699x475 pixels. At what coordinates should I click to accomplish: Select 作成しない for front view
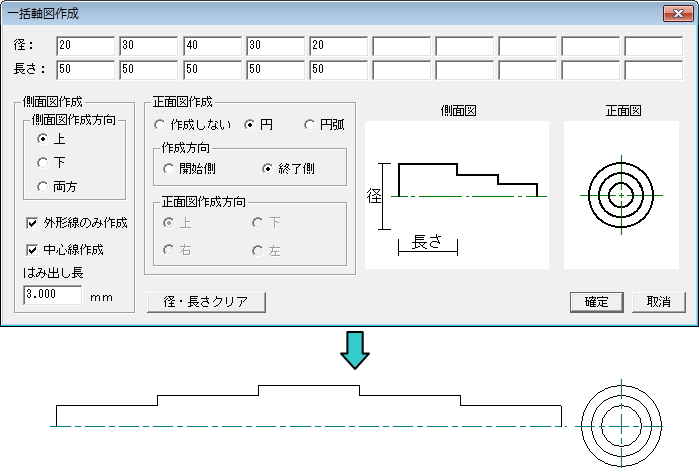tap(160, 124)
